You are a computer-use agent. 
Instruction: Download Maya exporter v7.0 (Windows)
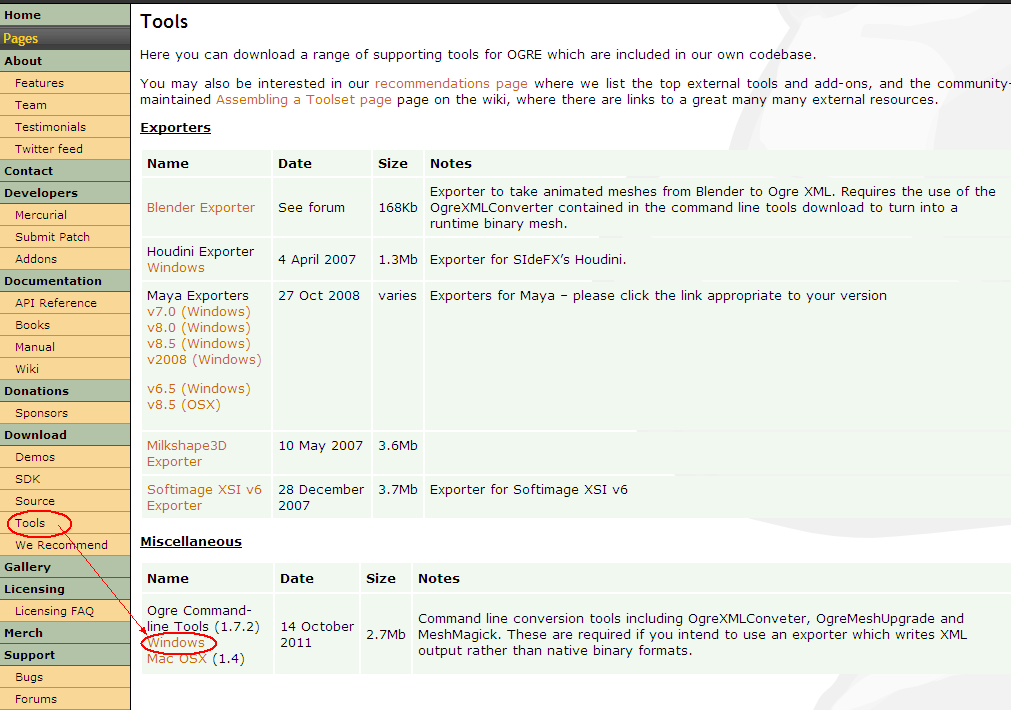tap(199, 311)
